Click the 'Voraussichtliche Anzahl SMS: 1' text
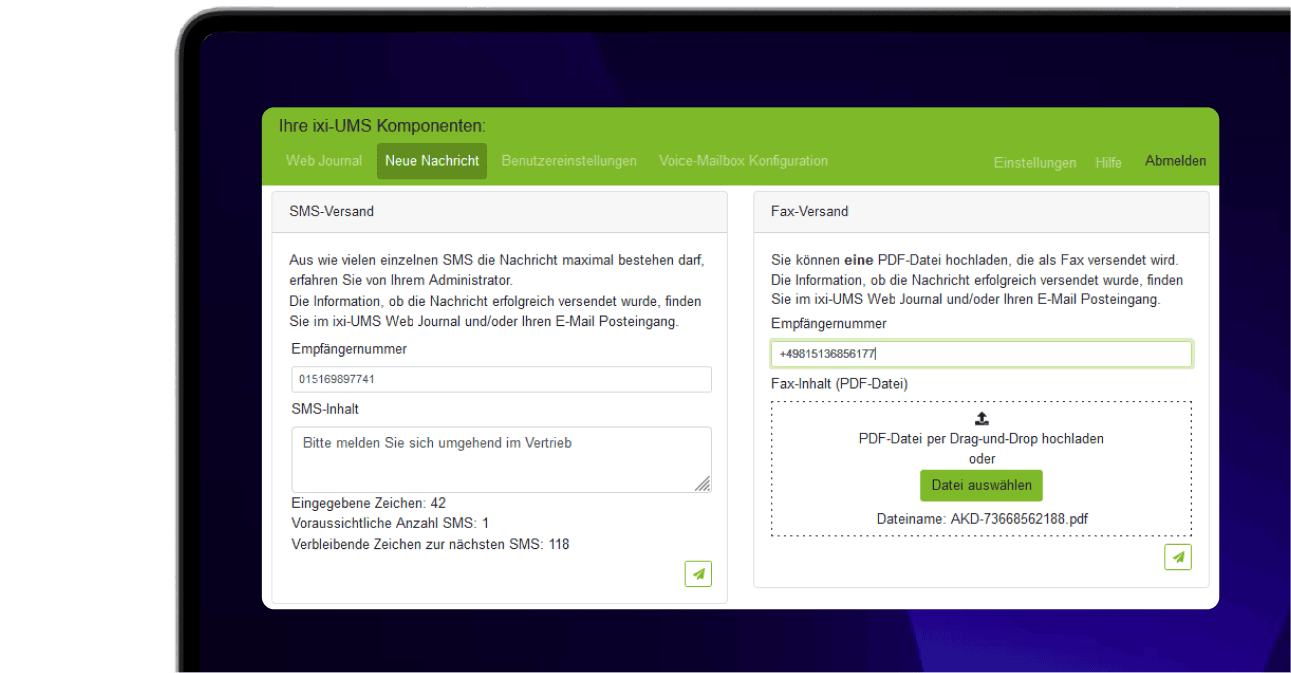 pos(390,523)
